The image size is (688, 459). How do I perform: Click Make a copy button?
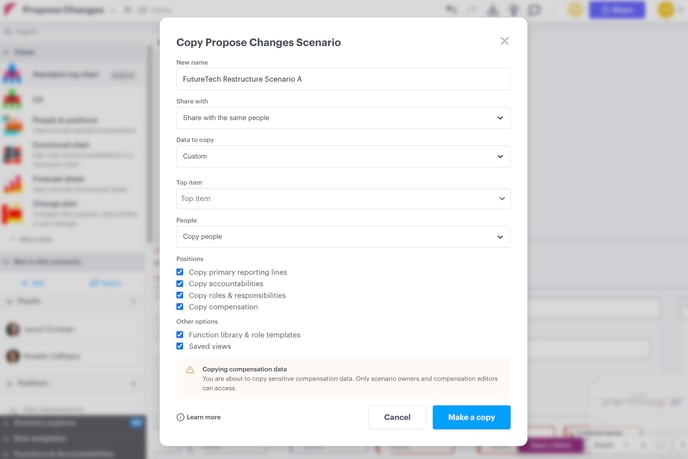click(471, 417)
